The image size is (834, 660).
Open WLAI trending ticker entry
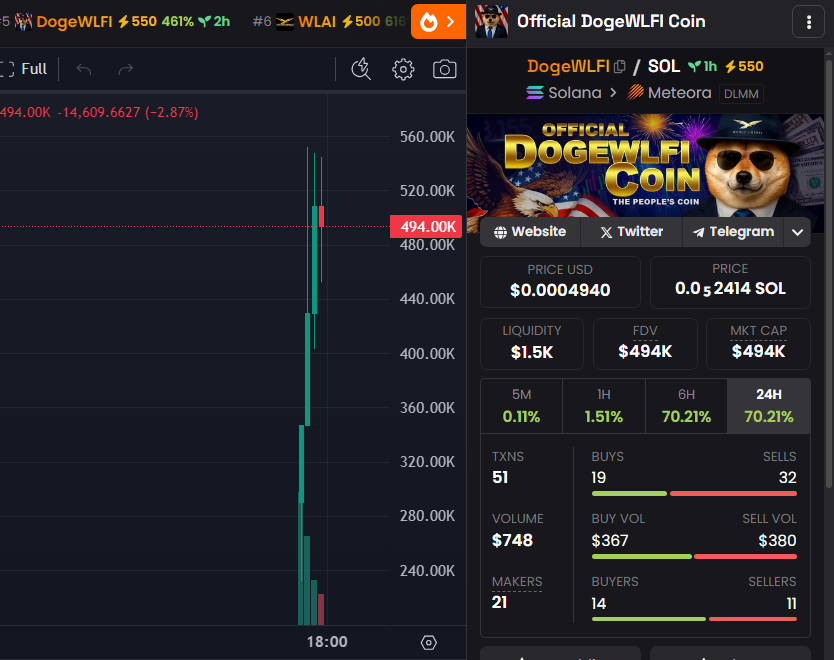point(330,22)
